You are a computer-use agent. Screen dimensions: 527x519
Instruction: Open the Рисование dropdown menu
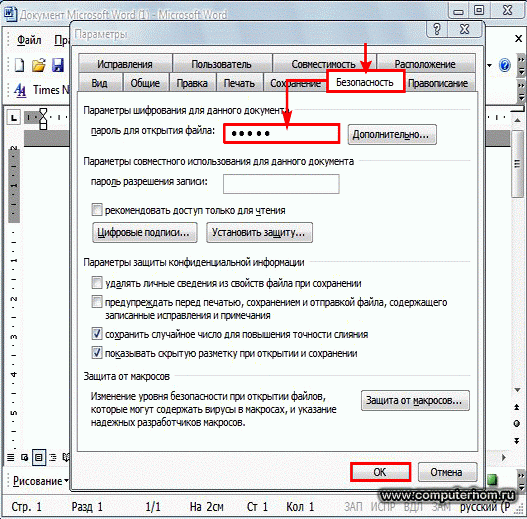click(41, 481)
